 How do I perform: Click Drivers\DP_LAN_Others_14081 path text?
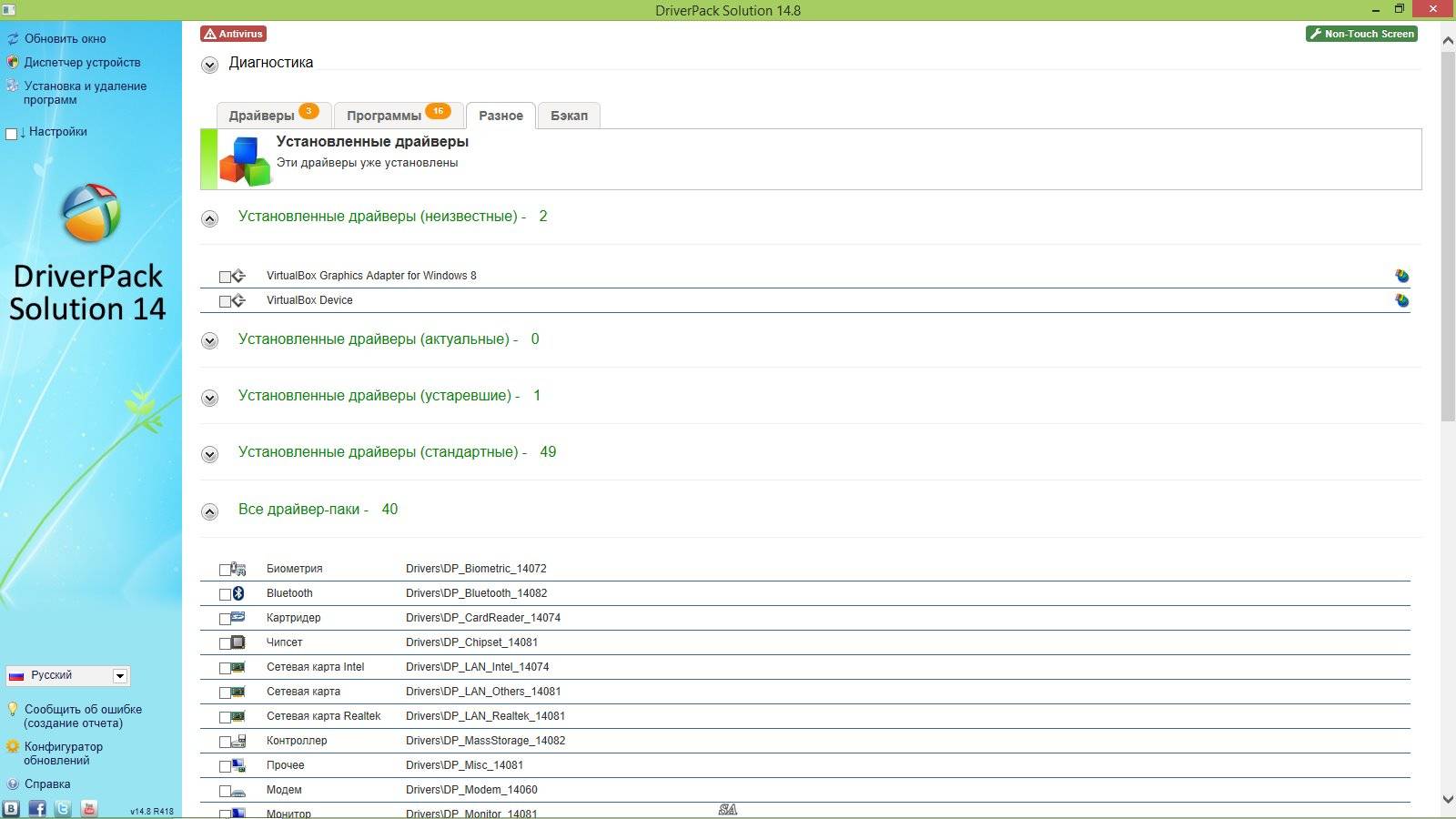click(483, 692)
